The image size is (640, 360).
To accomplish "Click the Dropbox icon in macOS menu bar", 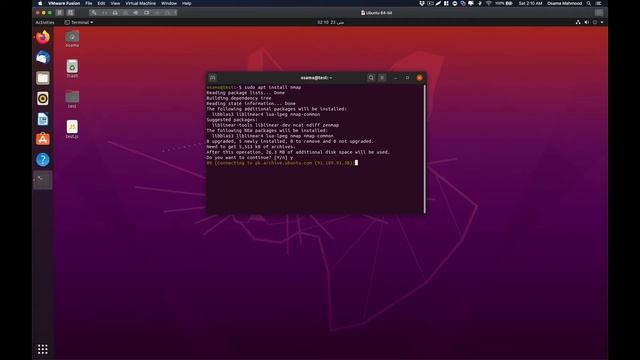I will click(x=422, y=3).
